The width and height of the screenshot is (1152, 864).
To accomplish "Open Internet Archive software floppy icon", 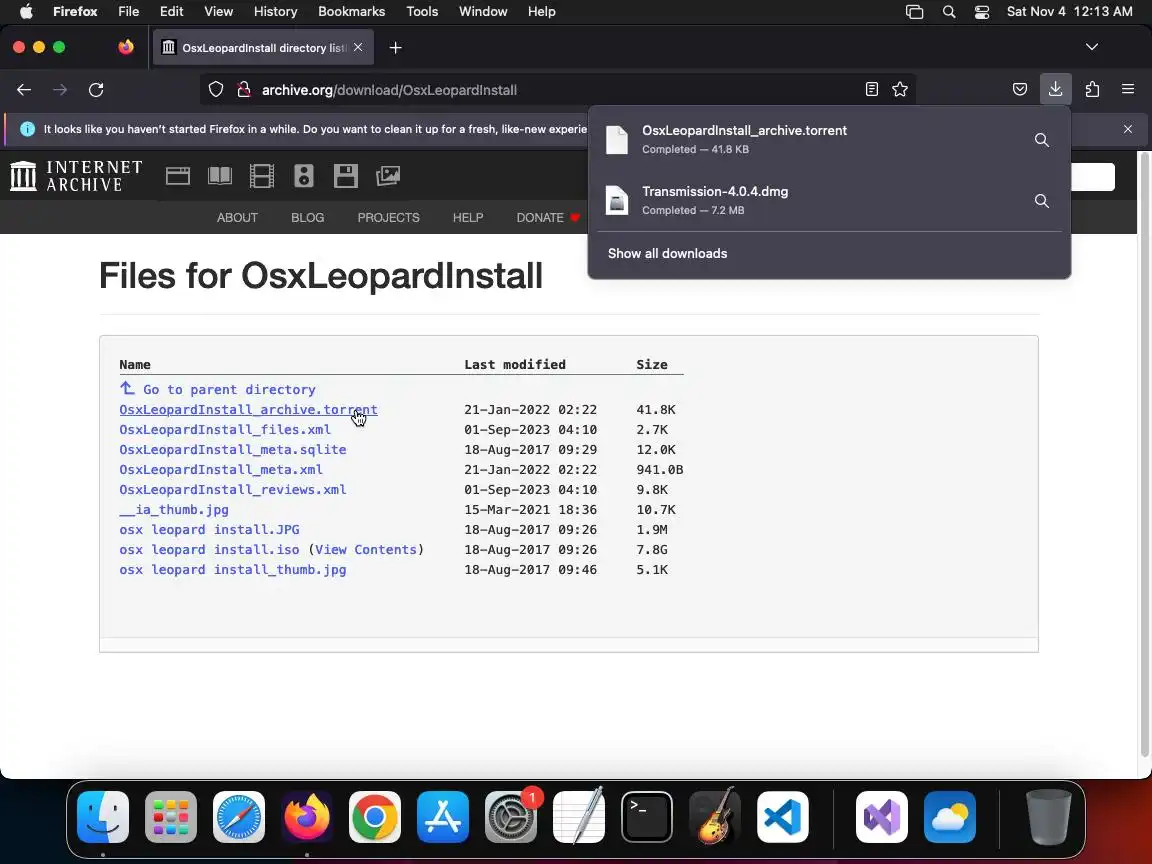I will 345,176.
